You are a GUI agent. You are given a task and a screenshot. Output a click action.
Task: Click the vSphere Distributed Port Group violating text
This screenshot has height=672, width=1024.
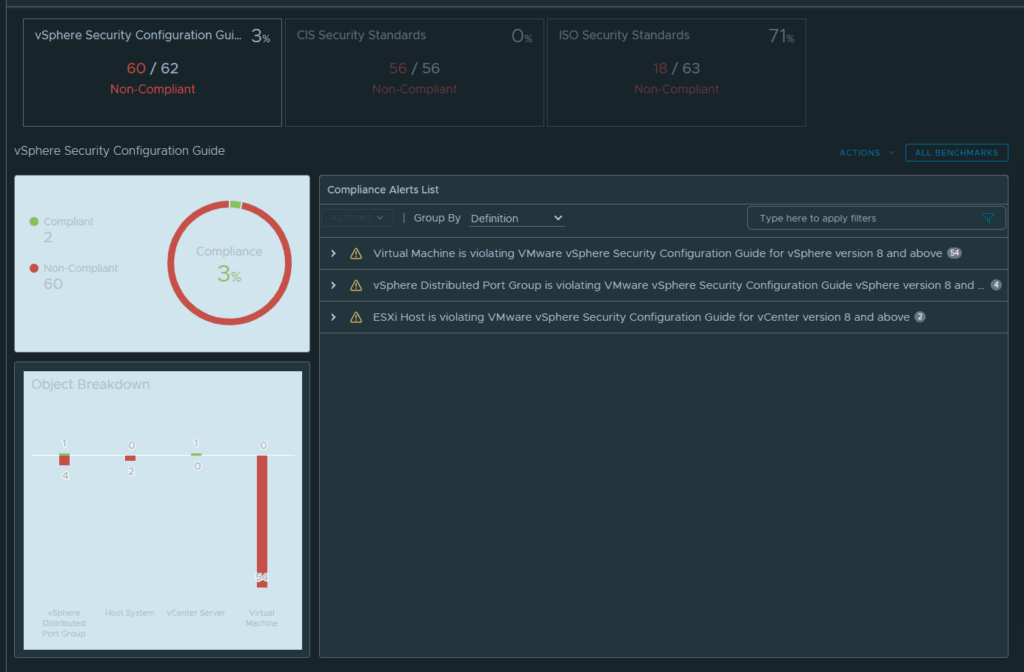pyautogui.click(x=679, y=285)
